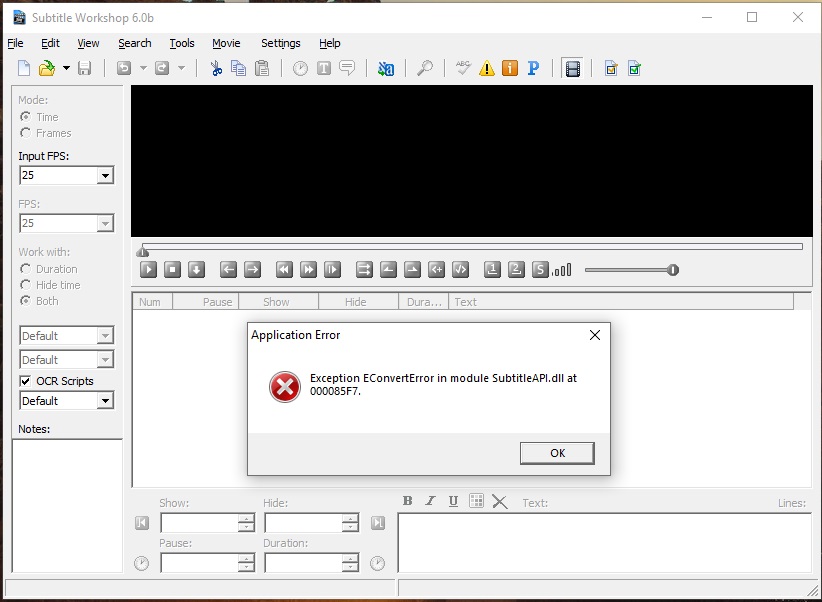Image resolution: width=822 pixels, height=602 pixels.
Task: Click the Notes text area
Action: (67, 506)
